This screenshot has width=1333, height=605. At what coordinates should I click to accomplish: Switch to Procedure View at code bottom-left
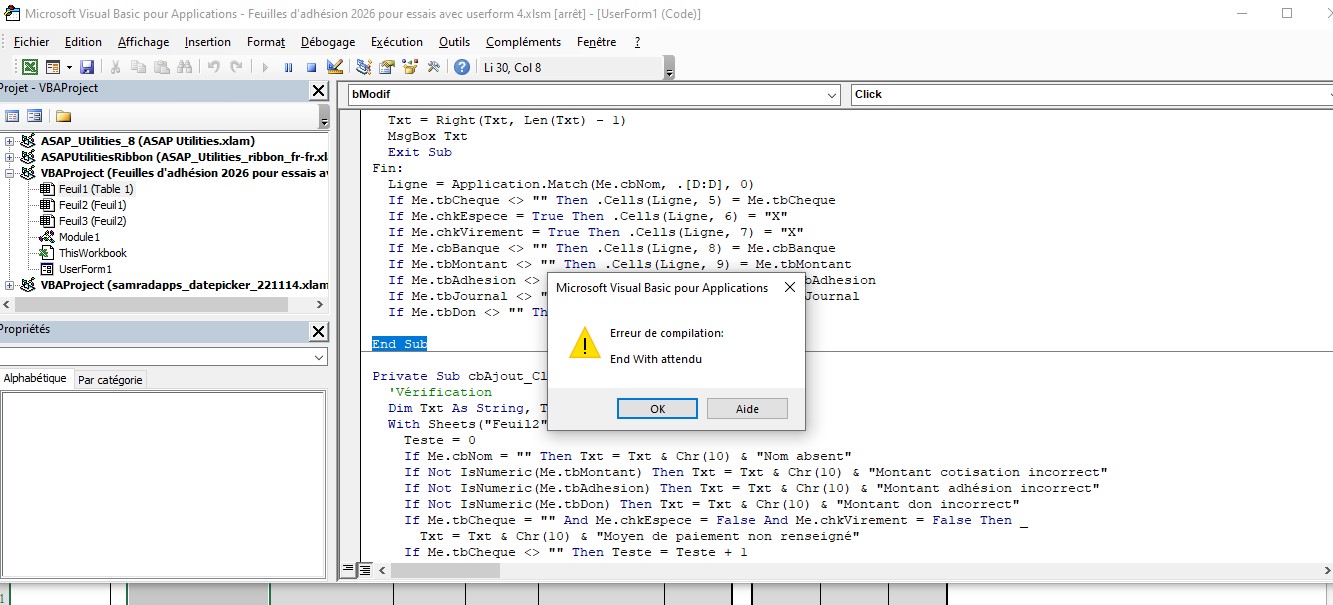point(349,569)
